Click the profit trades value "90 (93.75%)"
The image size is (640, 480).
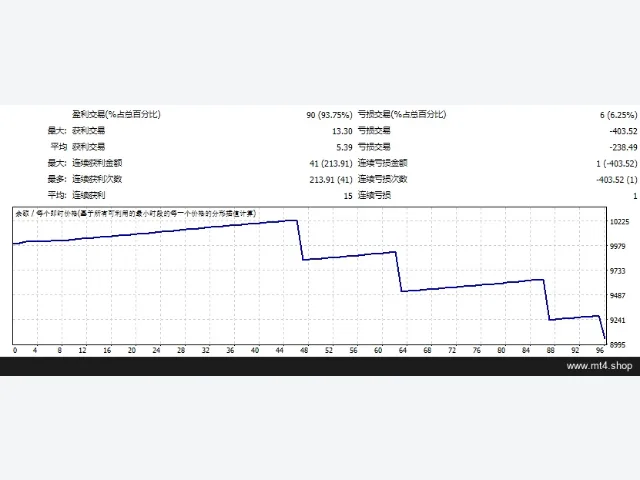(x=329, y=115)
